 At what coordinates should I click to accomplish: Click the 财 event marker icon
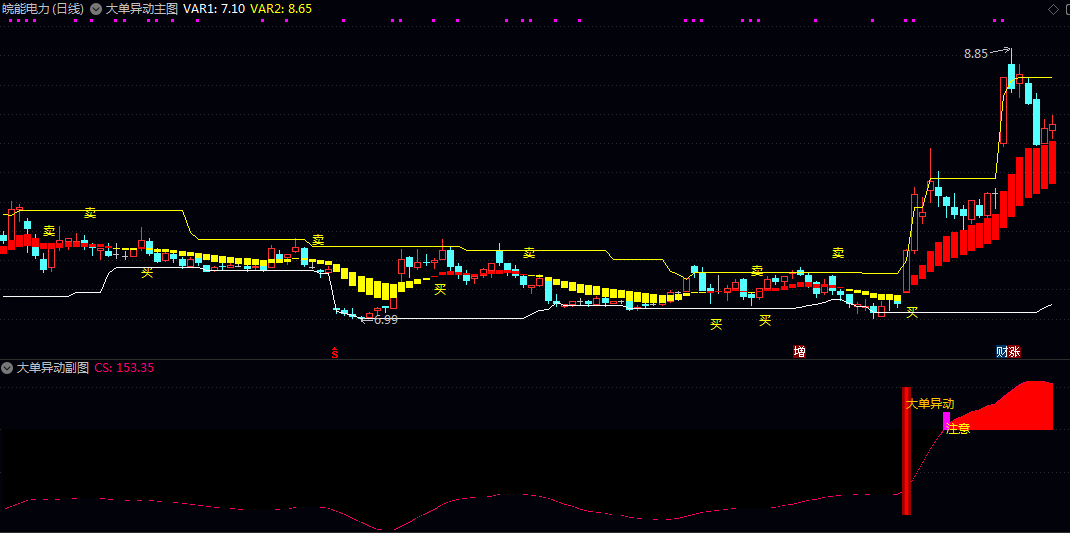click(1002, 352)
